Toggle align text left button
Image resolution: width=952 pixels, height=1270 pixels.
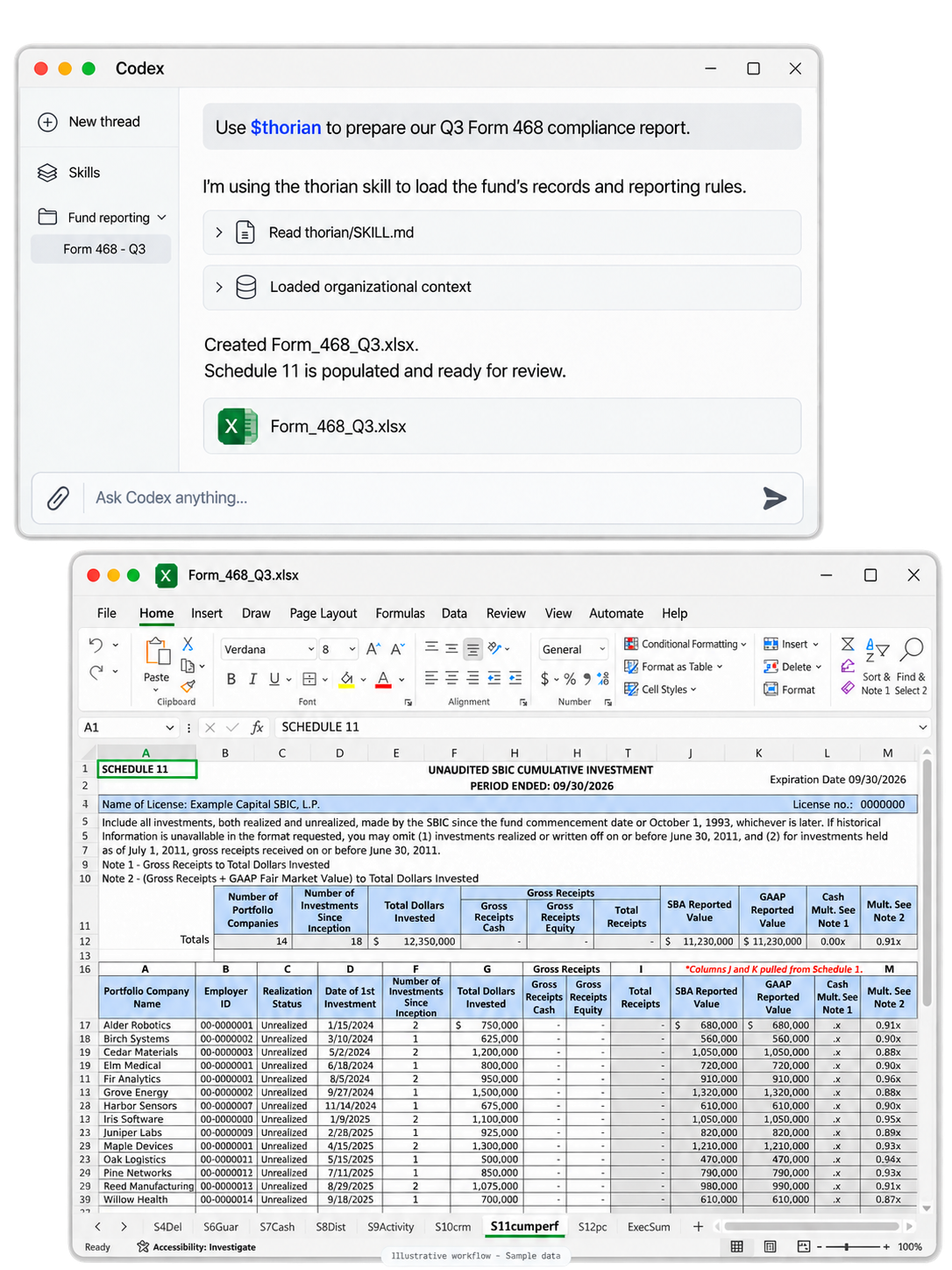(431, 678)
